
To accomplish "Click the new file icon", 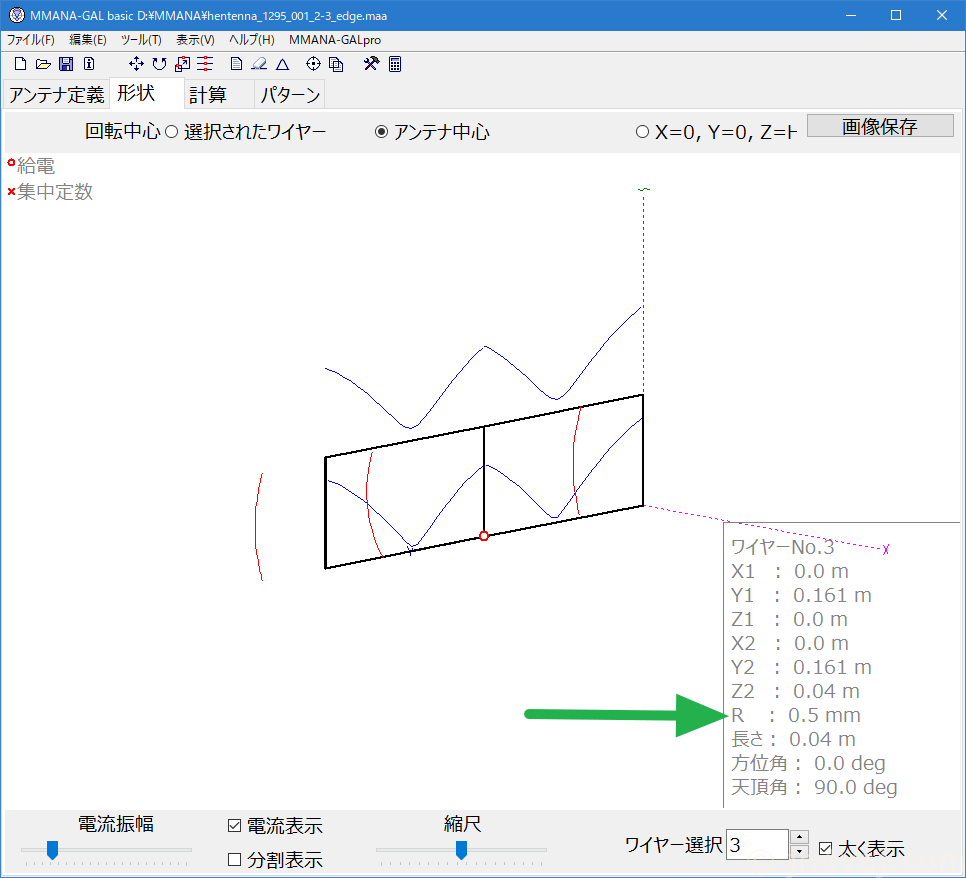I will click(x=20, y=64).
